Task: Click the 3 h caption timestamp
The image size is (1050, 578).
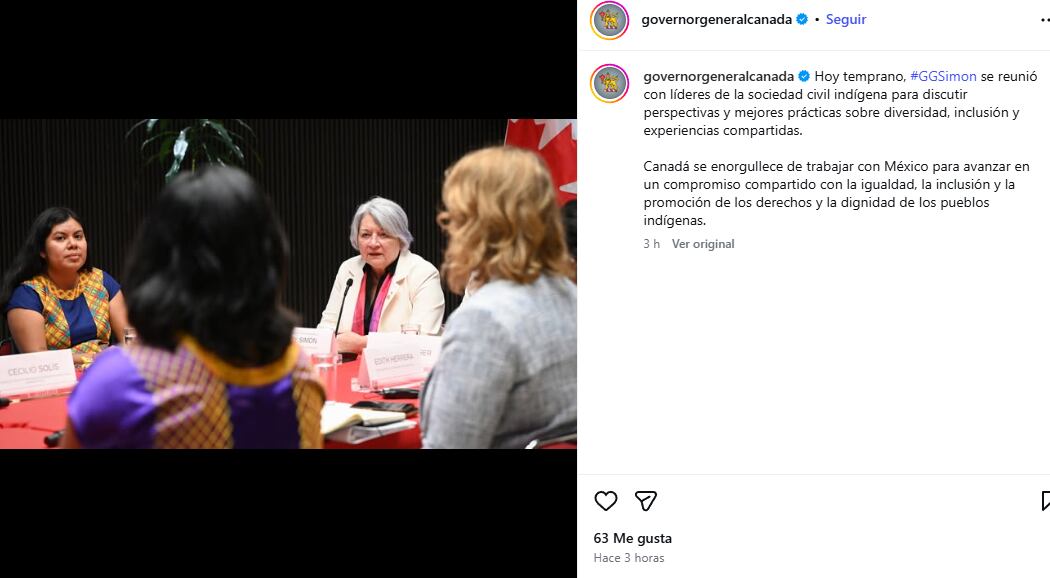Action: coord(652,244)
